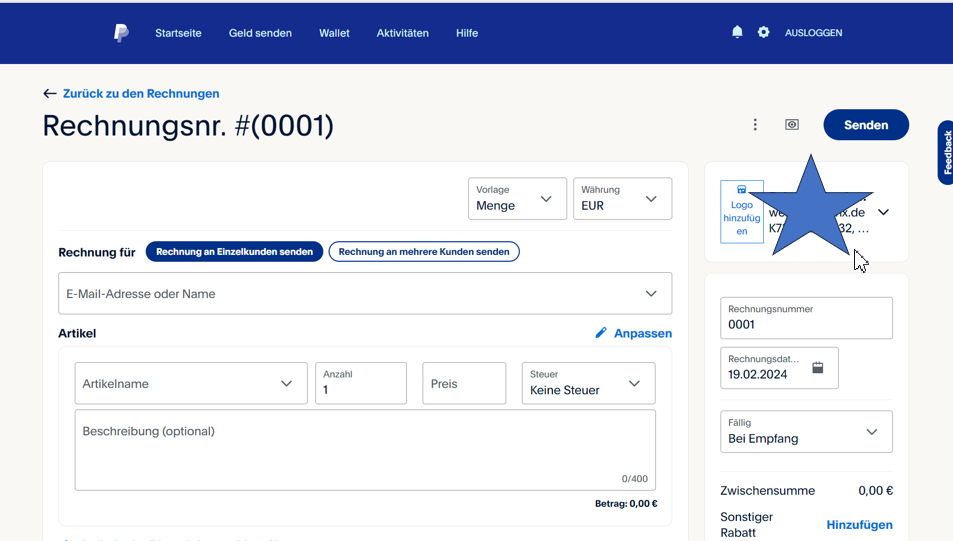Click the Anzahl quantity field
The image size is (953, 541).
pos(361,384)
